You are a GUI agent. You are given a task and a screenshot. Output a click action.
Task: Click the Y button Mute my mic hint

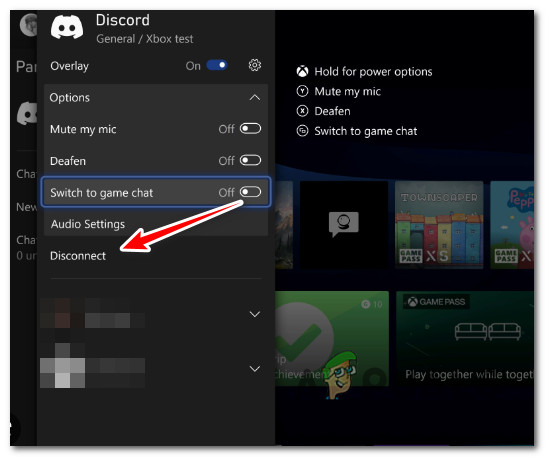302,91
